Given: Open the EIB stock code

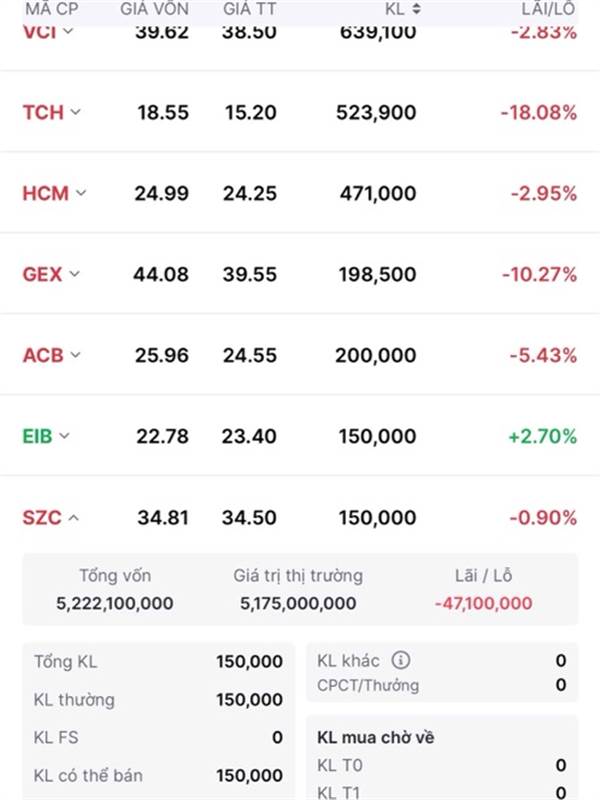Looking at the screenshot, I should [37, 436].
